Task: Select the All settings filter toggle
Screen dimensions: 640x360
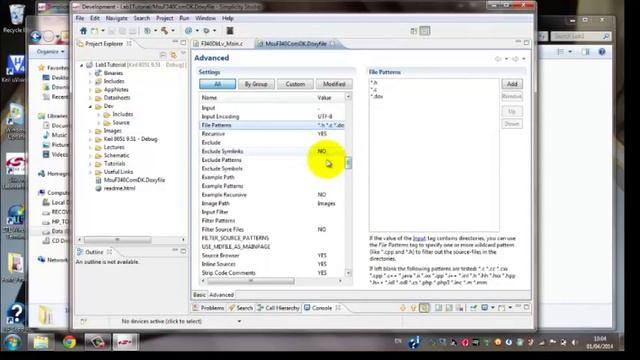Action: [x=218, y=84]
